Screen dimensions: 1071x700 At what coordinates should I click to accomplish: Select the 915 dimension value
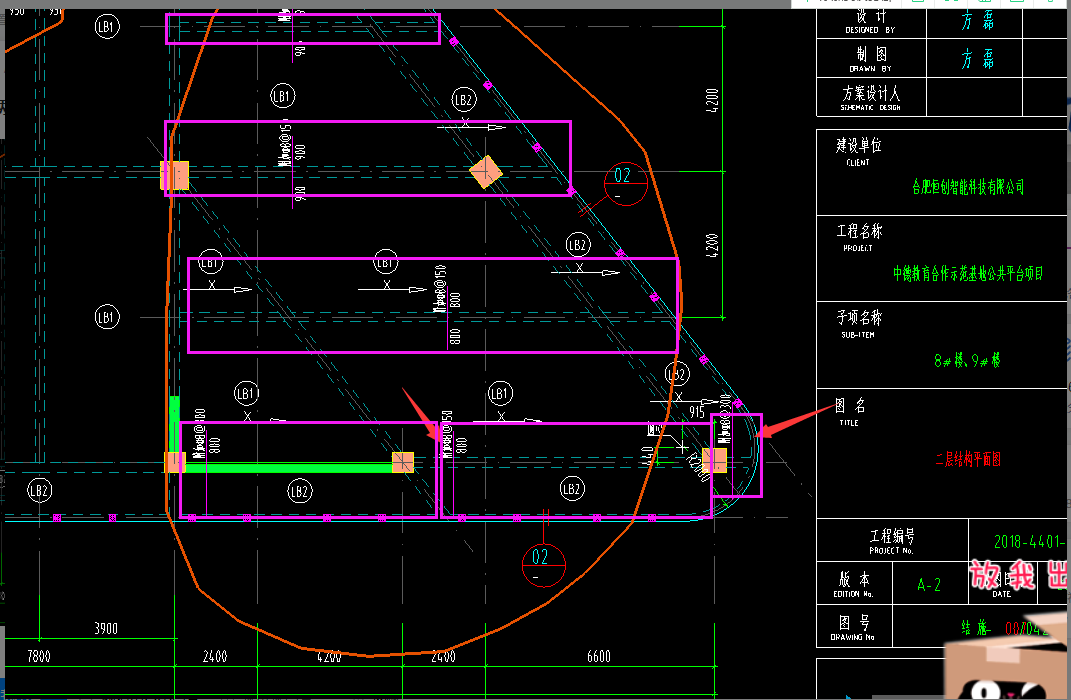click(x=697, y=412)
